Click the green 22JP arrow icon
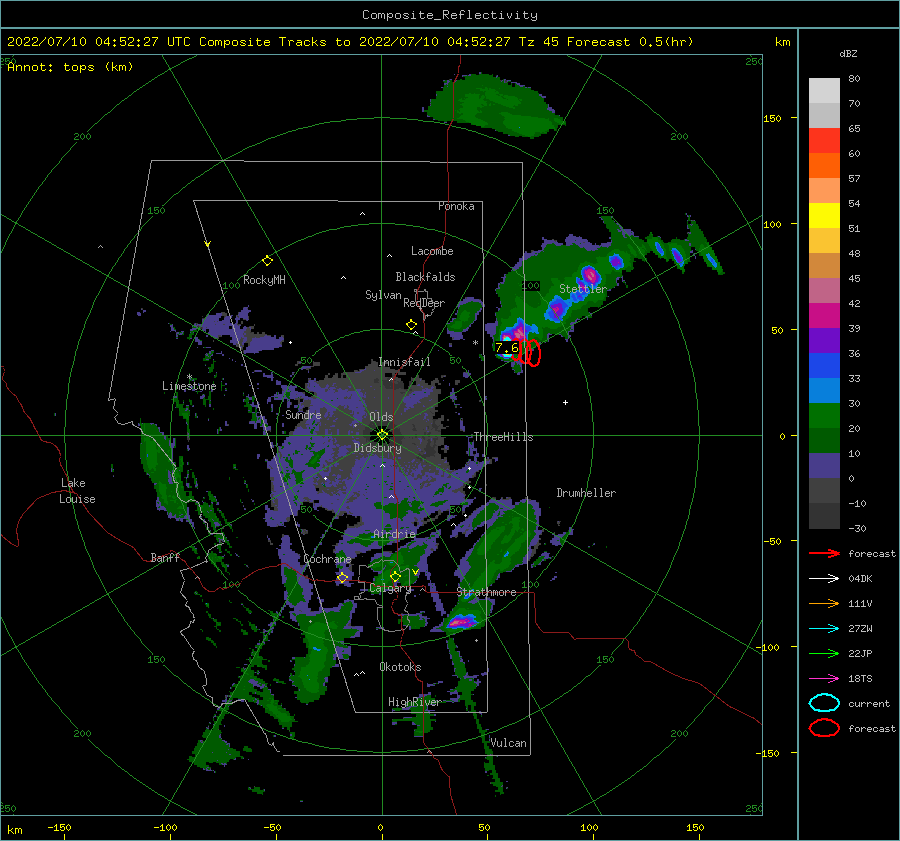The image size is (900, 841). 824,653
